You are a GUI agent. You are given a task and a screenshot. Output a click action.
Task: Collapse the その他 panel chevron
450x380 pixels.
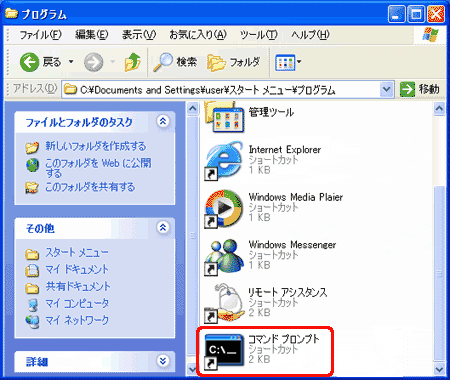tap(163, 228)
